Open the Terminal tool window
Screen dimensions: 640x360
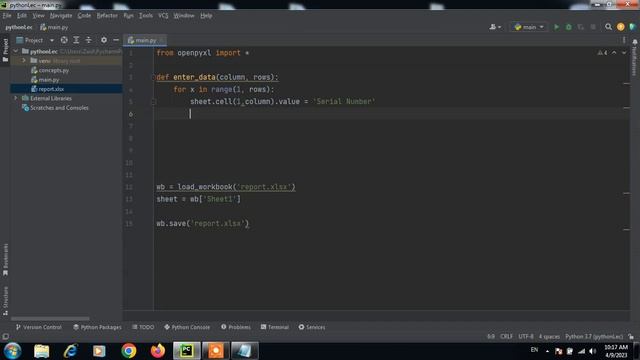[x=275, y=327]
